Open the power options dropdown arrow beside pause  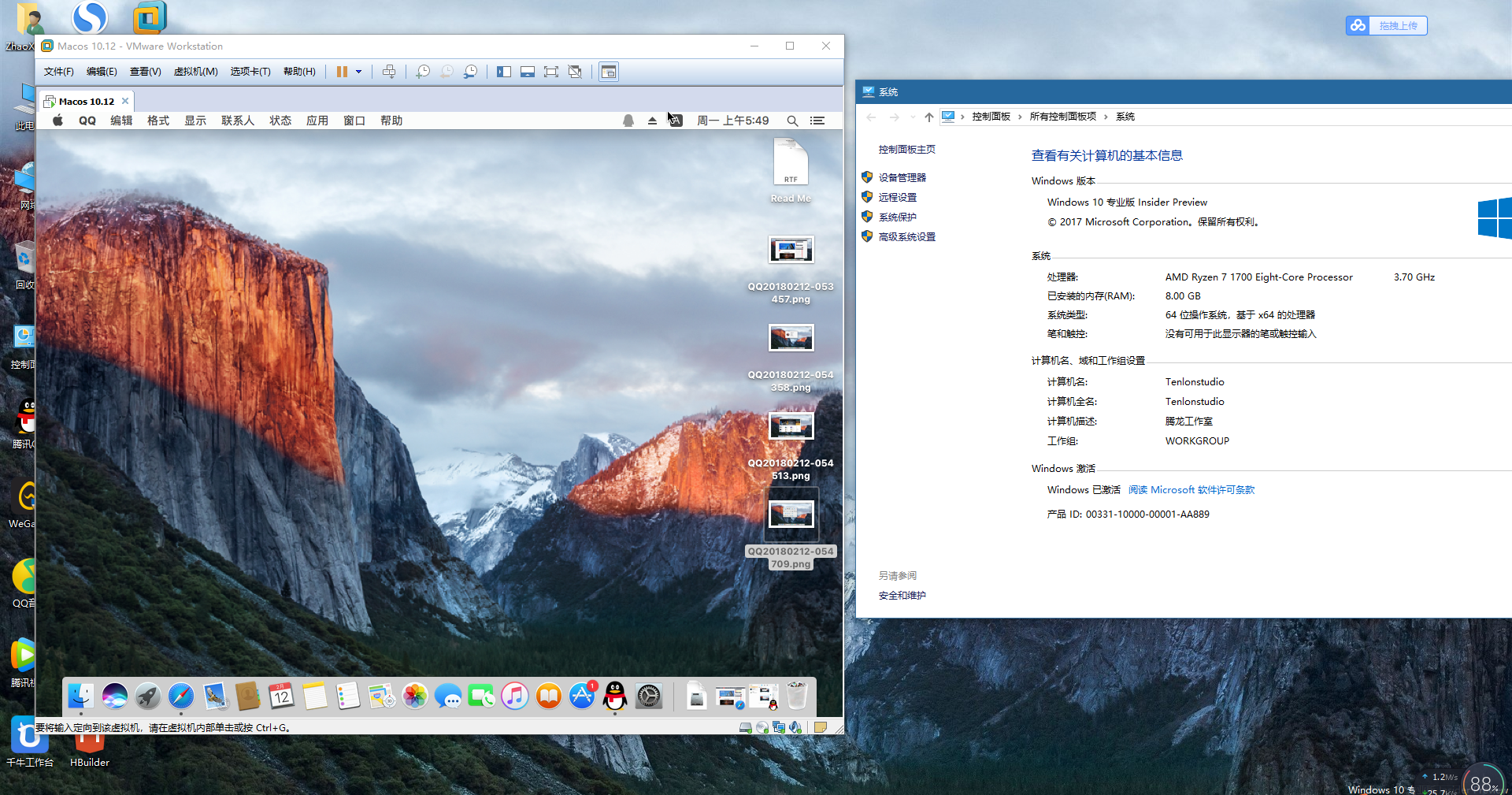pos(359,72)
